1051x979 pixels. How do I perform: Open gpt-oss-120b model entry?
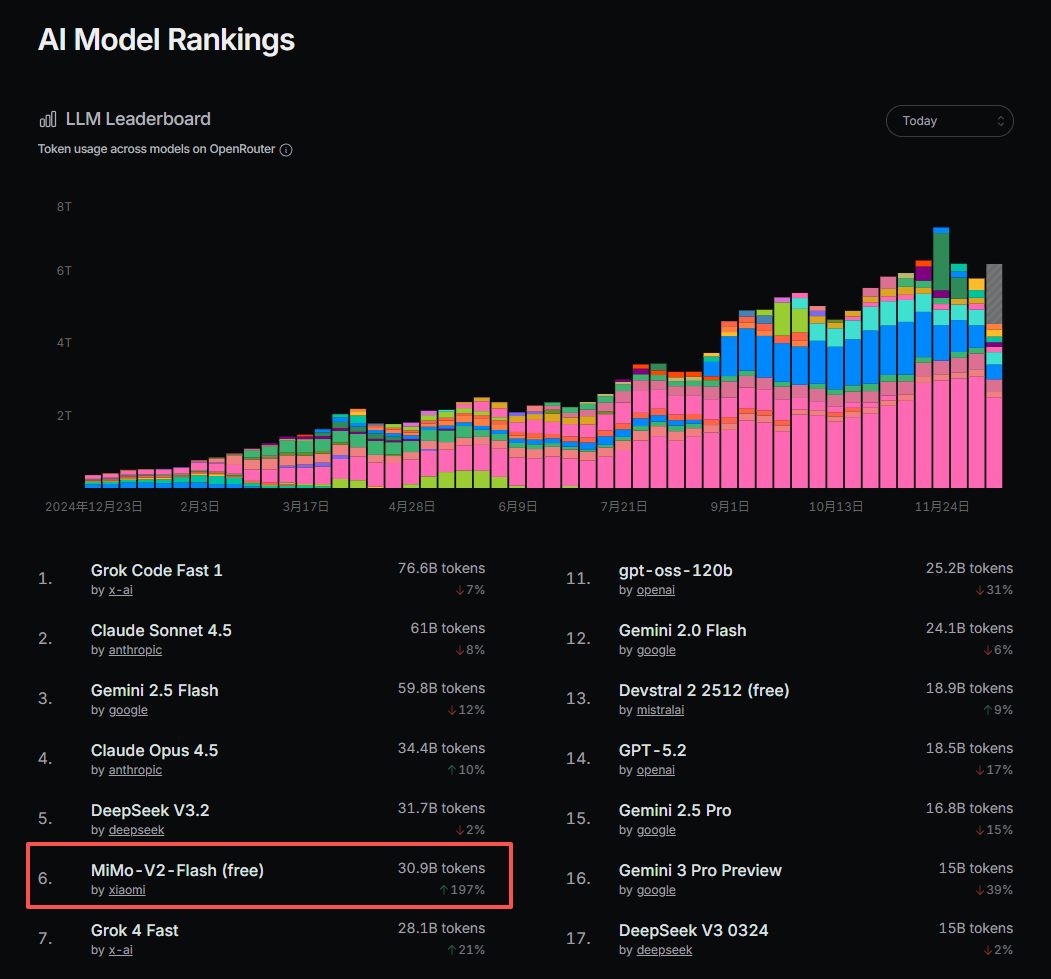pyautogui.click(x=675, y=570)
